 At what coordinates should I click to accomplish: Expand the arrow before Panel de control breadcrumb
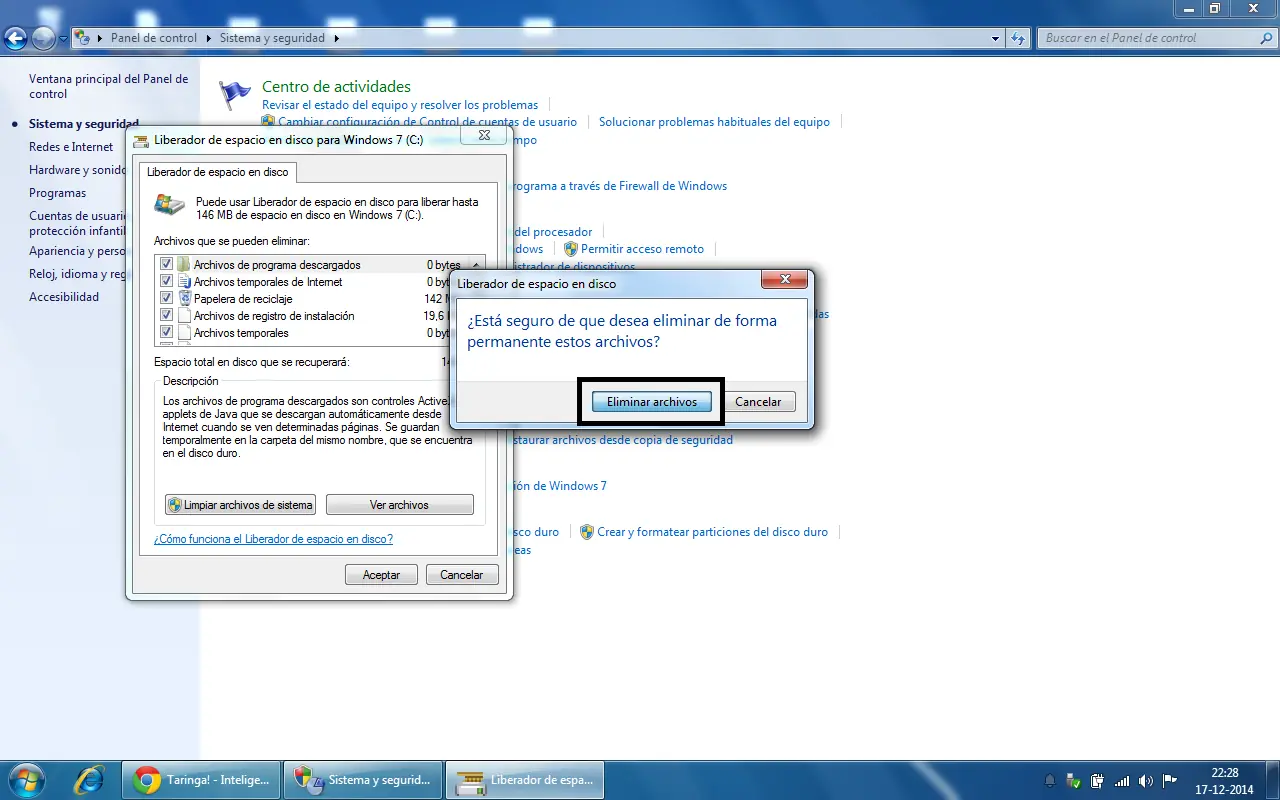coord(100,38)
